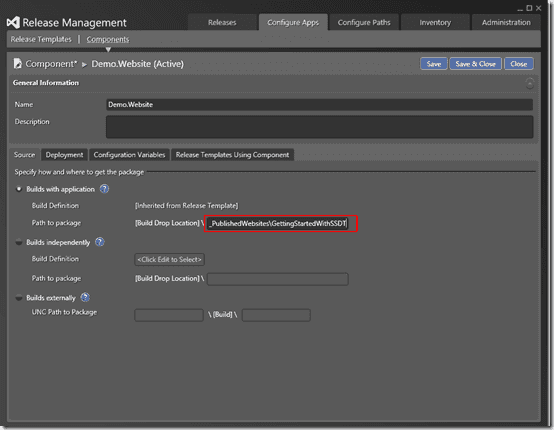Click the Save button
Screen dimensions: 554x430
point(434,64)
